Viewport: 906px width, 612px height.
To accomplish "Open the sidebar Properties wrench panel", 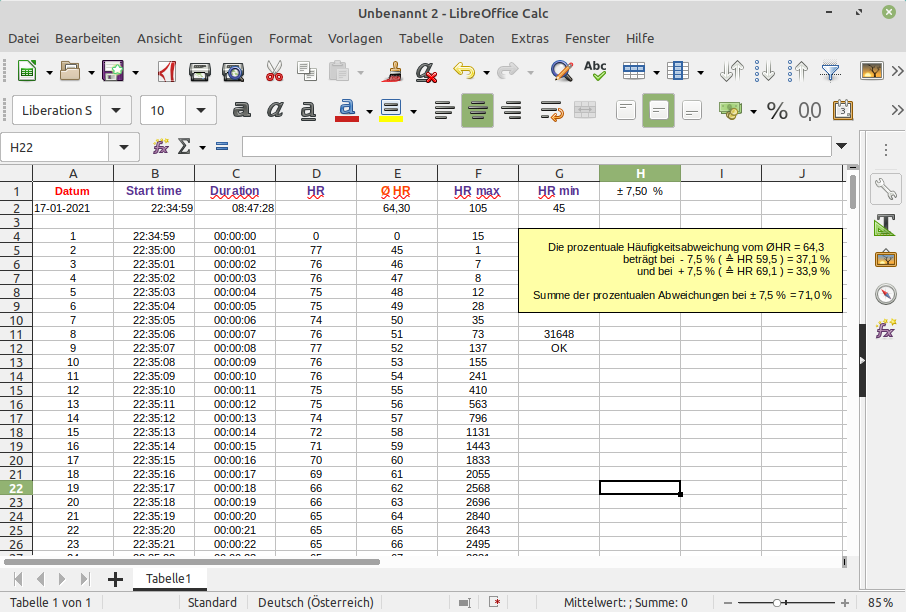I will tap(885, 188).
